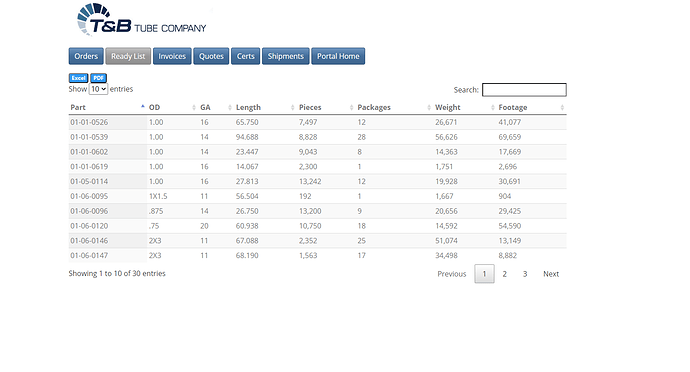
Task: Sort by the Packages column header
Action: point(394,107)
